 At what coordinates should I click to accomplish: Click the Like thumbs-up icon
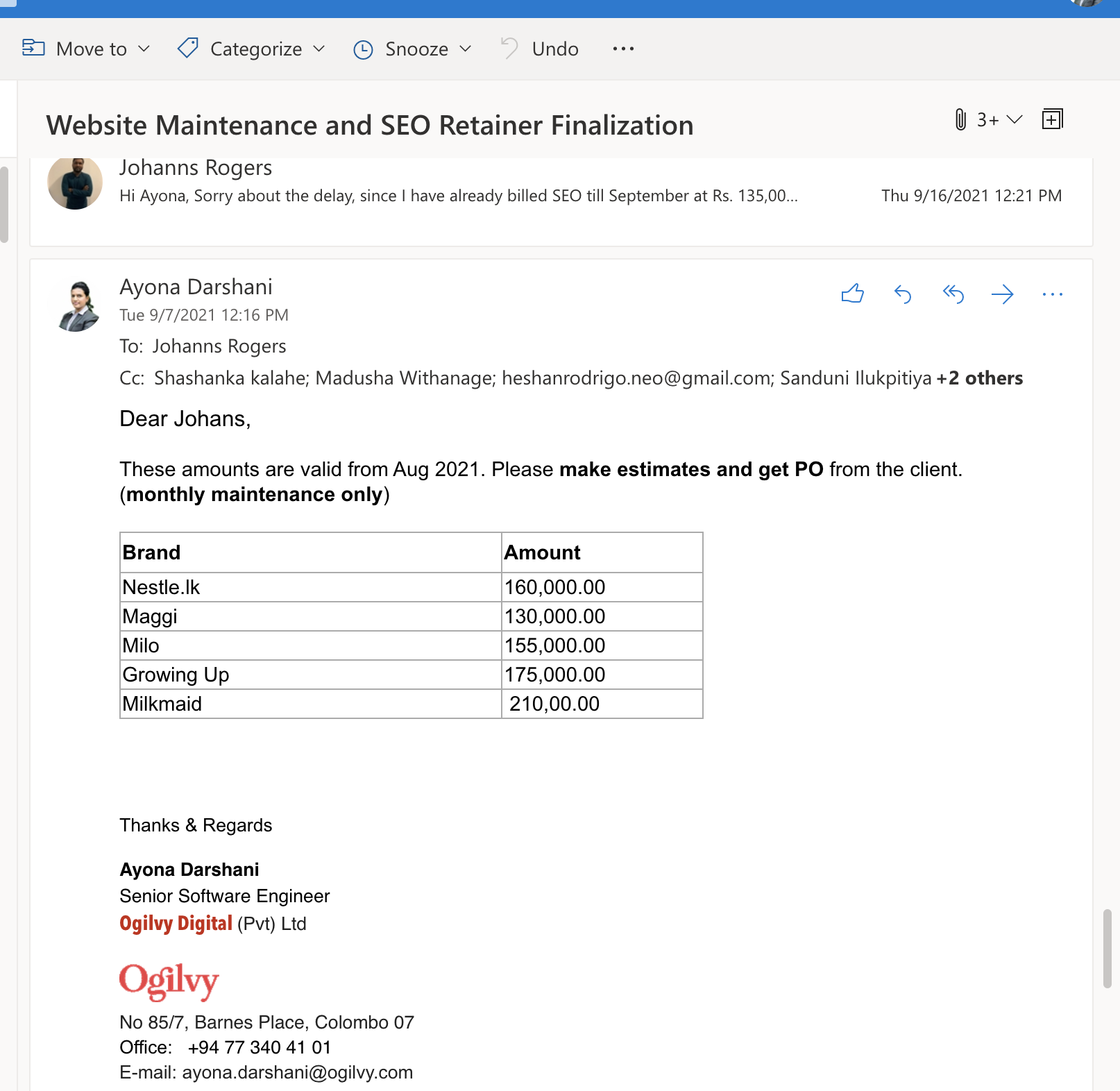point(852,294)
